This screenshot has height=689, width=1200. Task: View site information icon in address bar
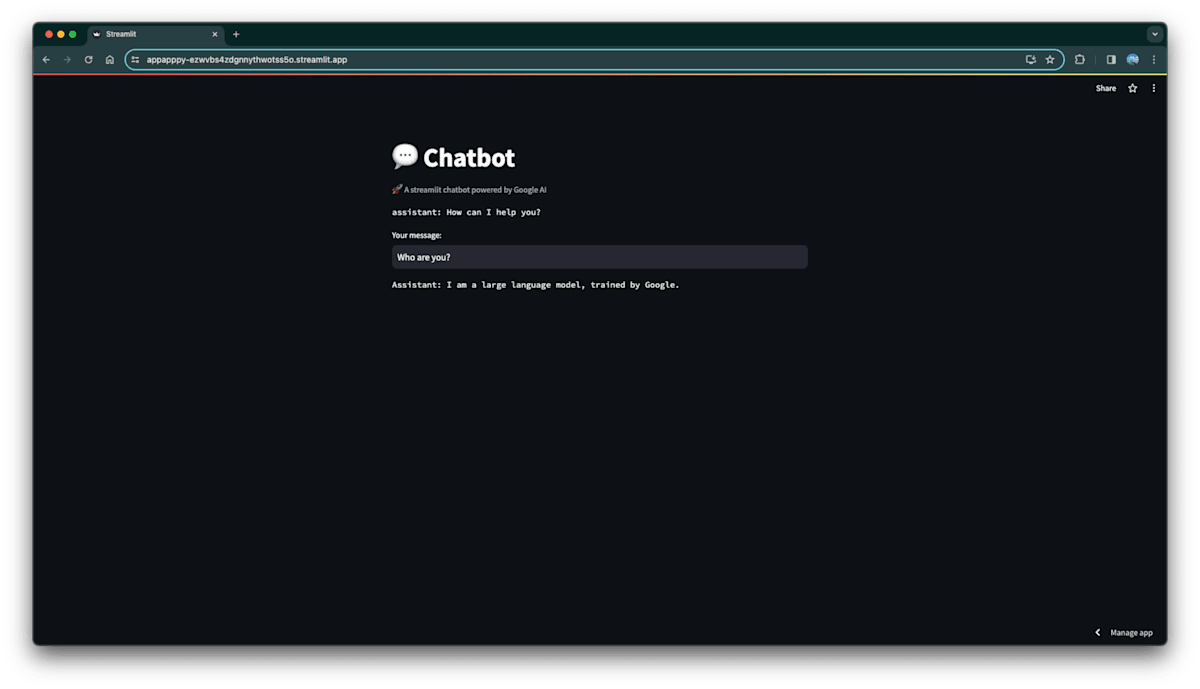pyautogui.click(x=136, y=60)
